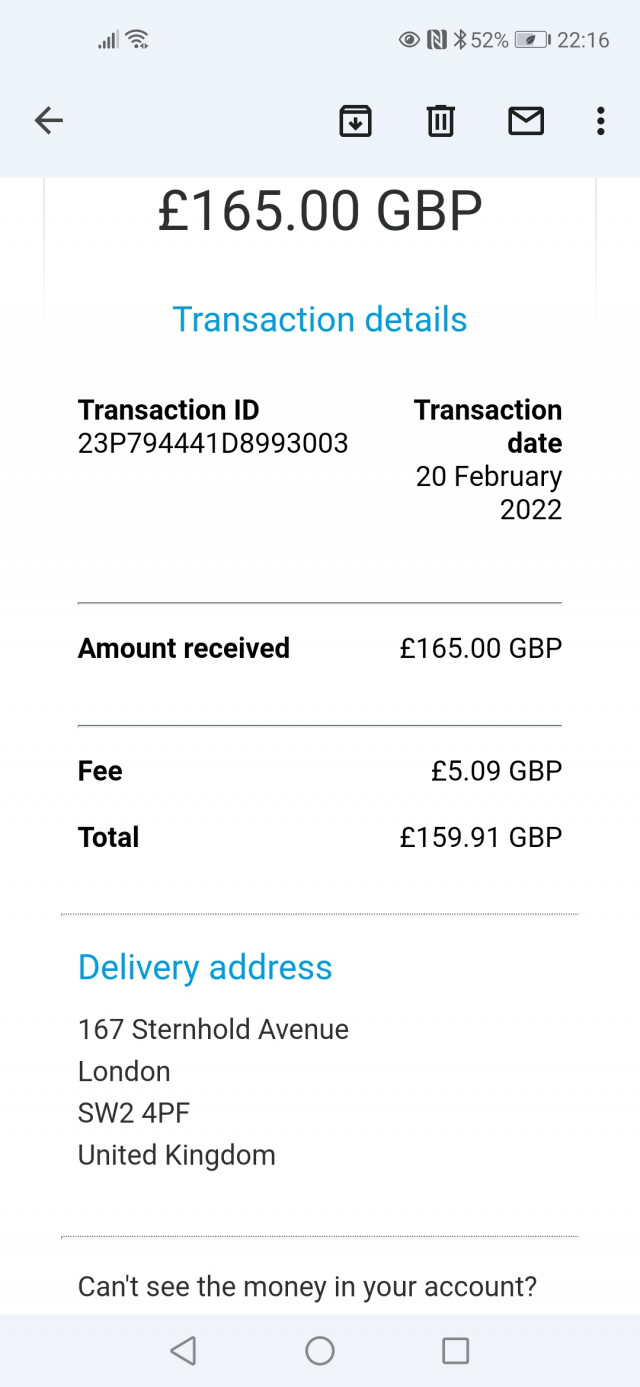Tap the Wi-Fi status icon
Screen dimensions: 640x1387
coord(138,40)
